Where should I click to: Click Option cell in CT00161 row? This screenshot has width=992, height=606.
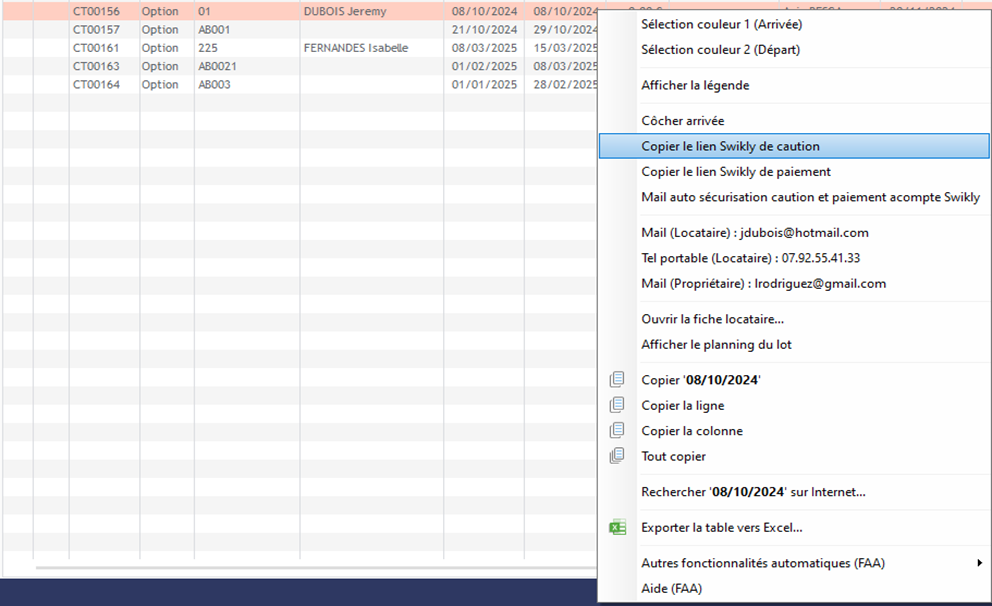tap(160, 48)
